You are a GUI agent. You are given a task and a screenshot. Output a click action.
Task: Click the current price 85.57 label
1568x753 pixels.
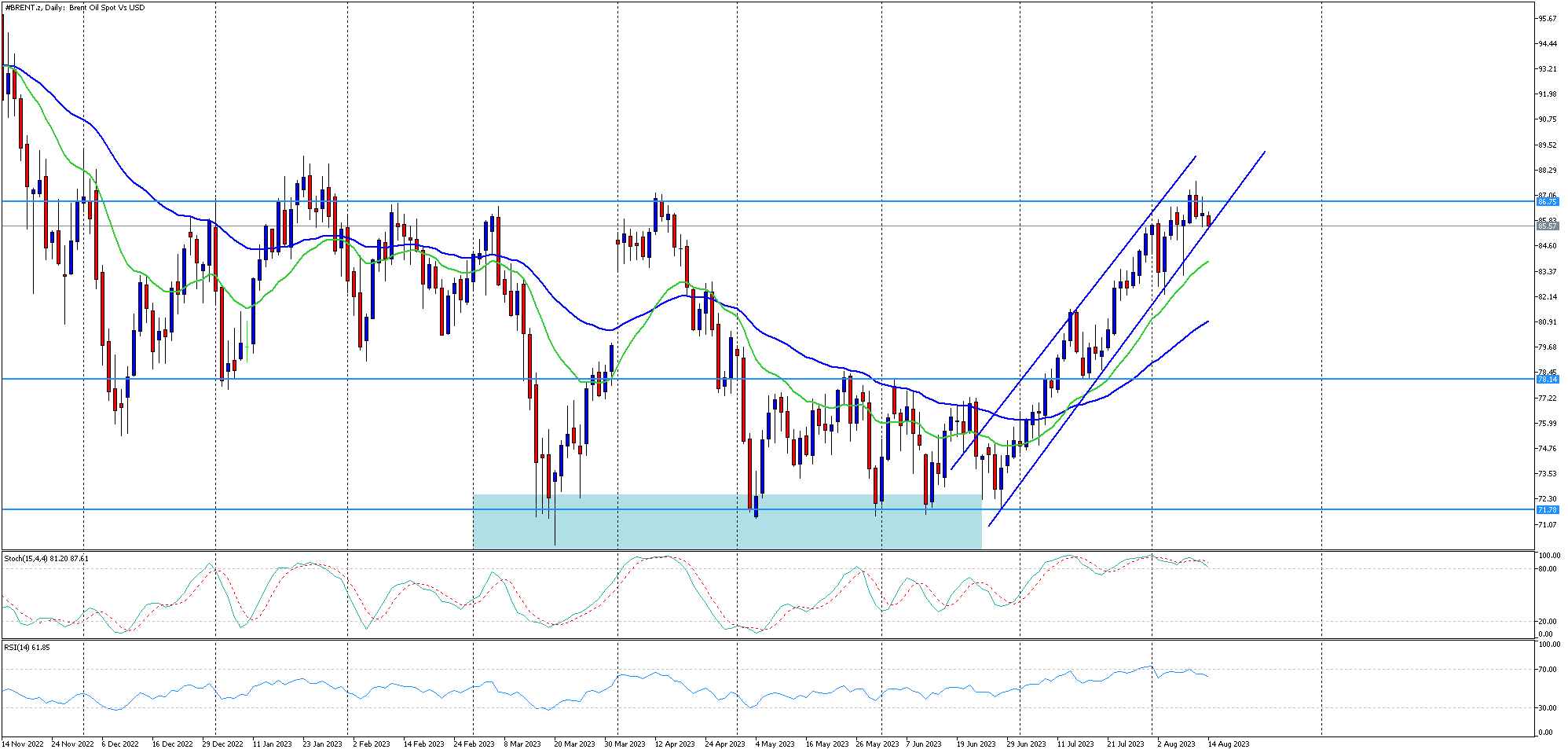click(x=1547, y=226)
